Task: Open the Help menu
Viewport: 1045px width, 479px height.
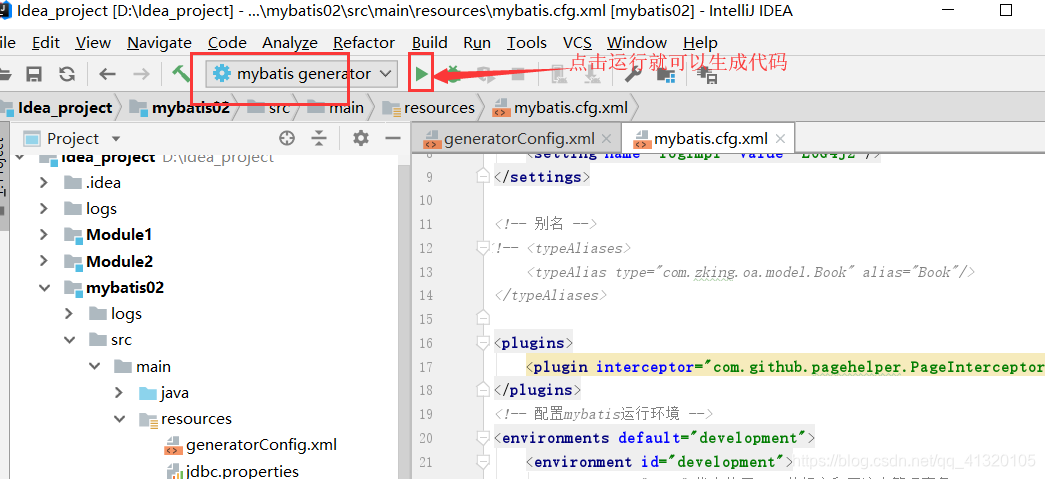Action: (700, 43)
